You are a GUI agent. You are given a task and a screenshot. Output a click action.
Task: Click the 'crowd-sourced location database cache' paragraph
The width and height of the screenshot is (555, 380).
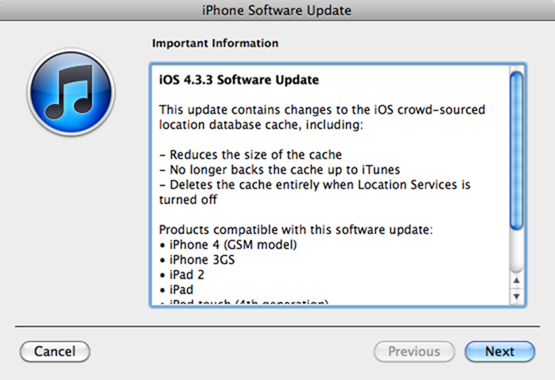tap(322, 117)
